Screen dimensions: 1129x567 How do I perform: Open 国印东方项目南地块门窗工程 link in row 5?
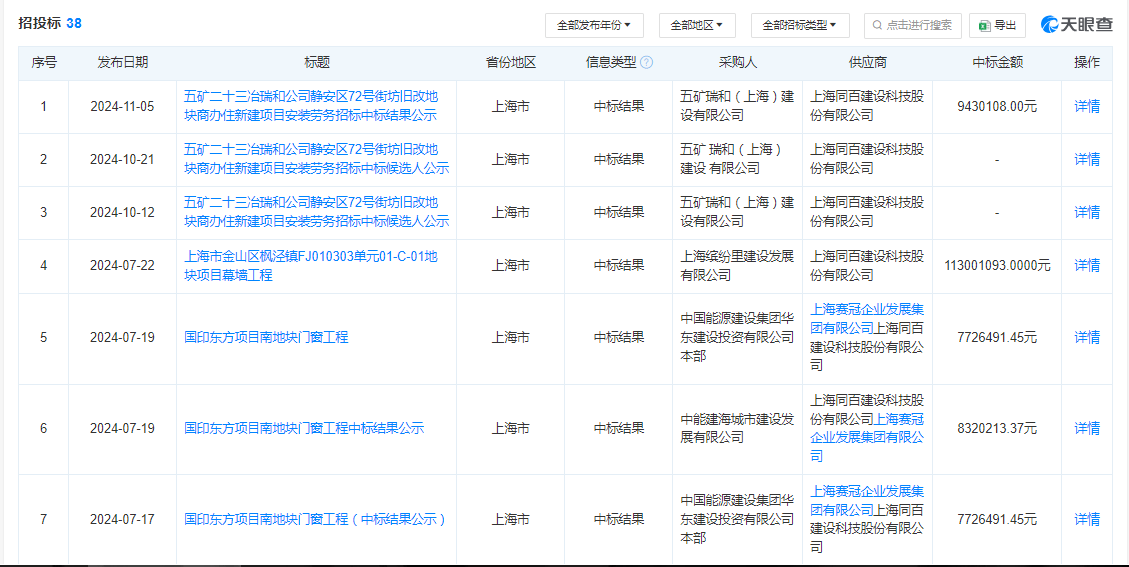point(266,337)
